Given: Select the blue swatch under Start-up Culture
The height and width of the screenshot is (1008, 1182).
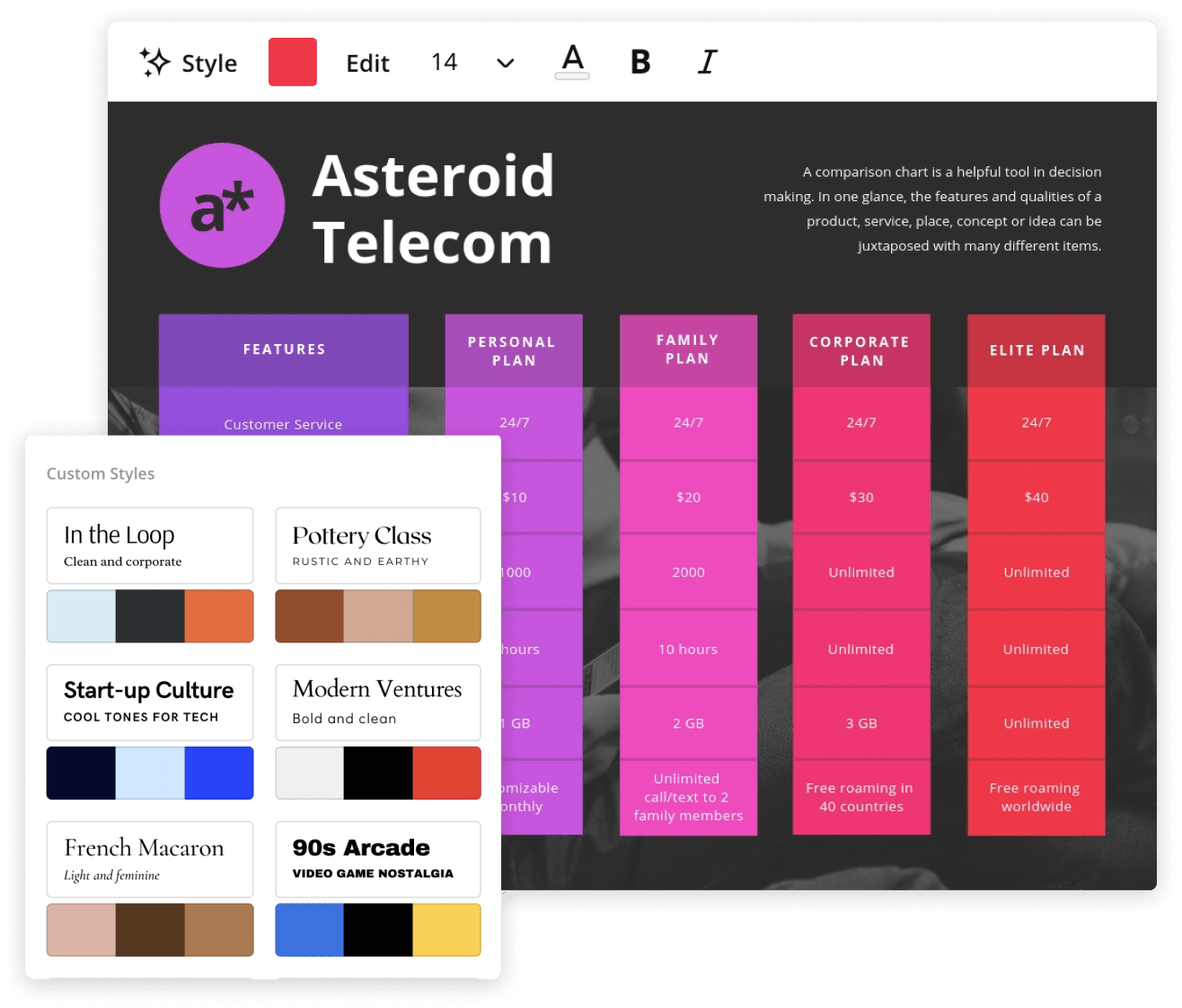Looking at the screenshot, I should click(x=218, y=773).
